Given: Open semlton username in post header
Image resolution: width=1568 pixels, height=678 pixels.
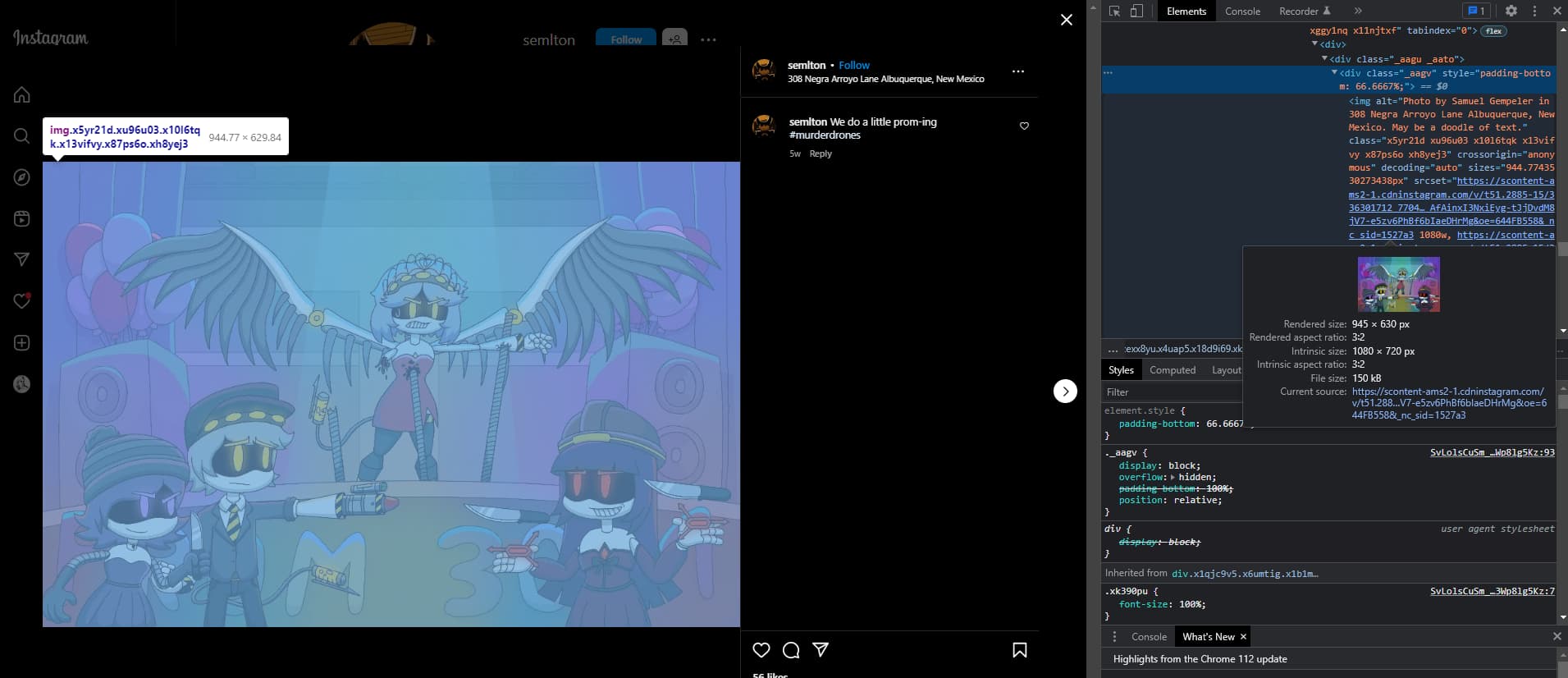Looking at the screenshot, I should click(x=807, y=65).
